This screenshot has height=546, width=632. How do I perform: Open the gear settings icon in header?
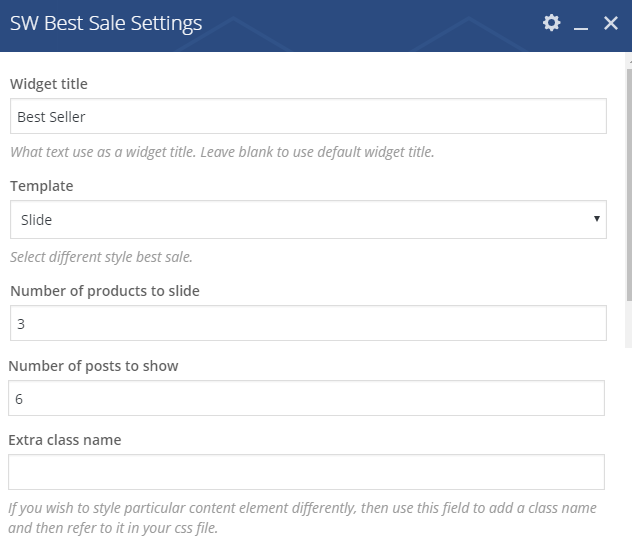pyautogui.click(x=551, y=23)
